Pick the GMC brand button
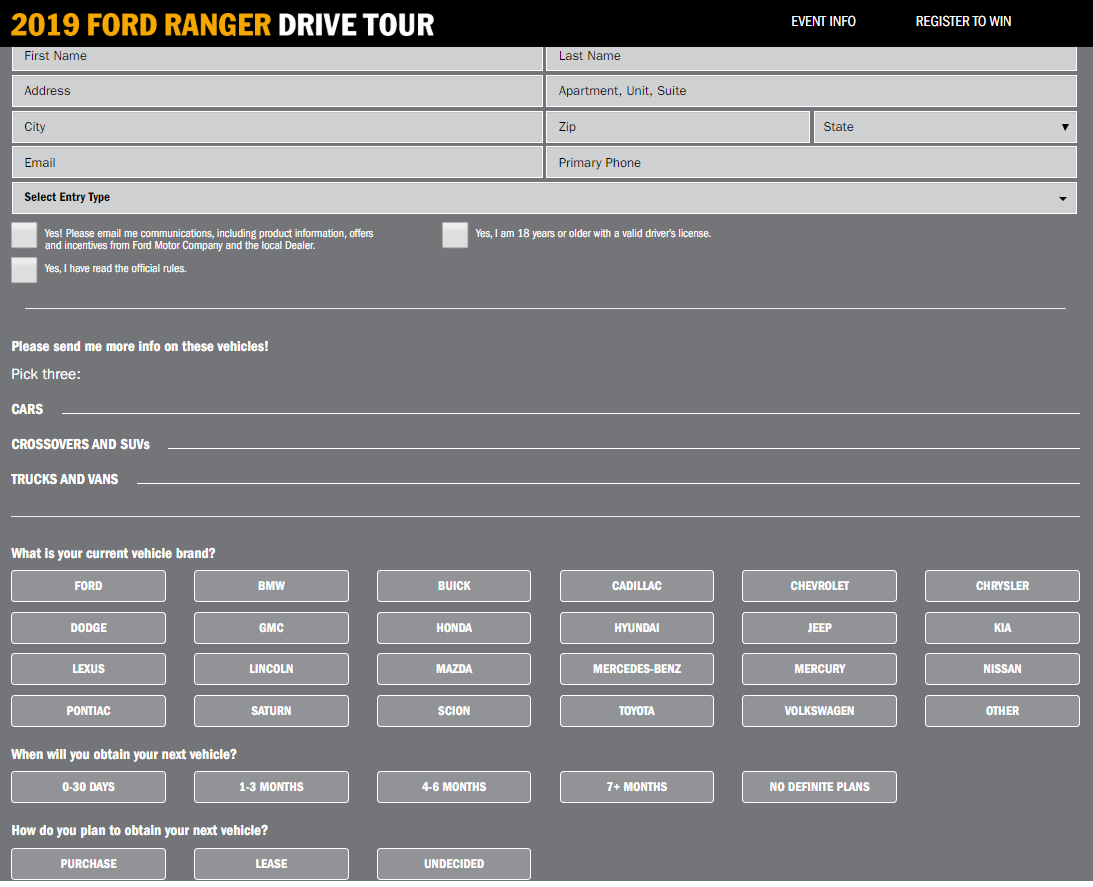Image resolution: width=1093 pixels, height=887 pixels. tap(271, 628)
